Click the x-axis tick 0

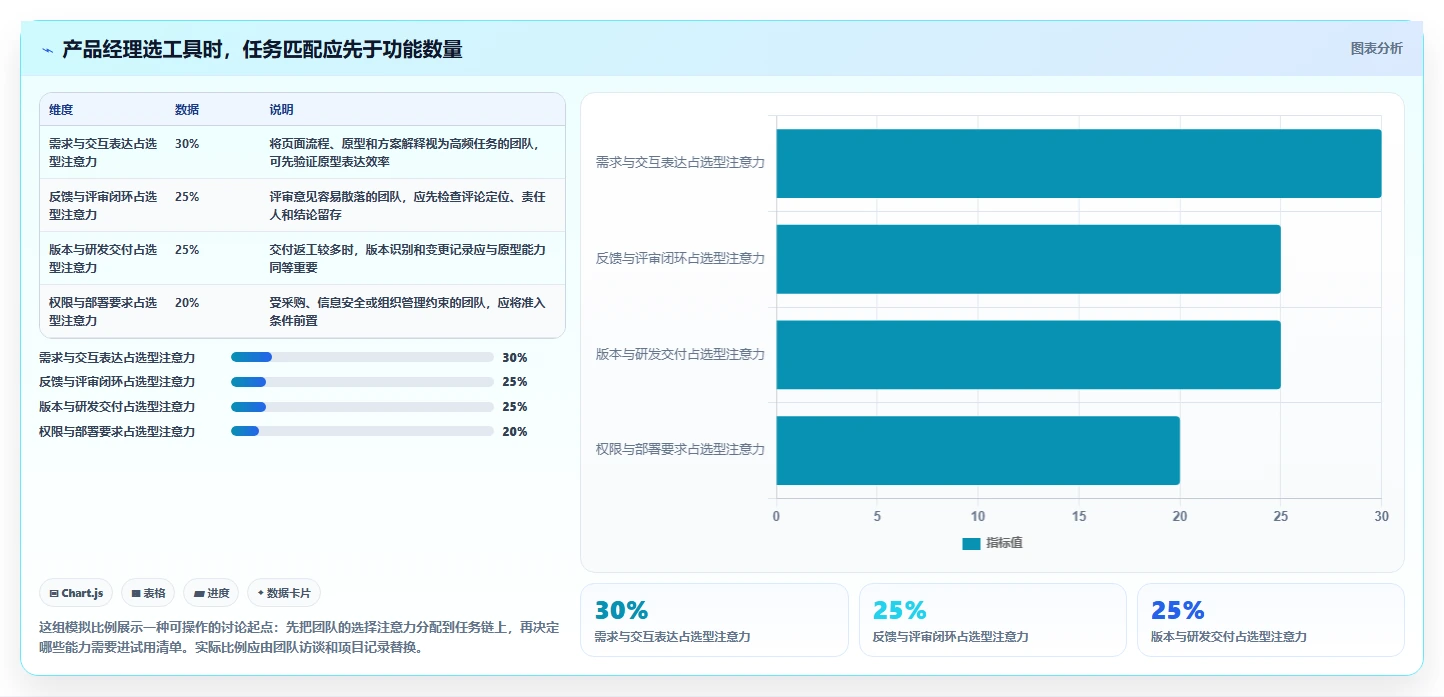coord(776,516)
